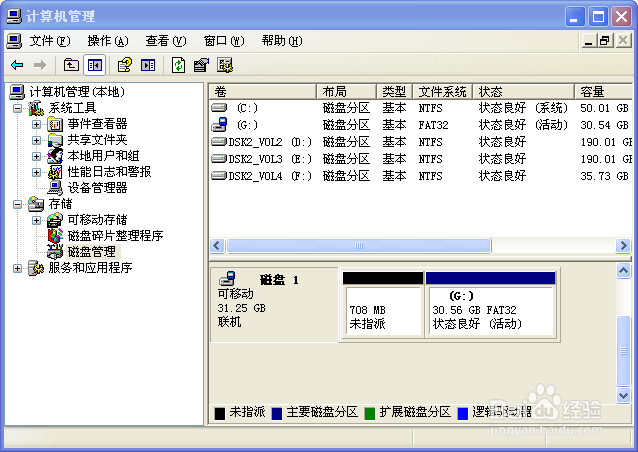Screen dimensions: 638x452
Task: Click the 本地用户和组 tree icon
Action: [55, 156]
